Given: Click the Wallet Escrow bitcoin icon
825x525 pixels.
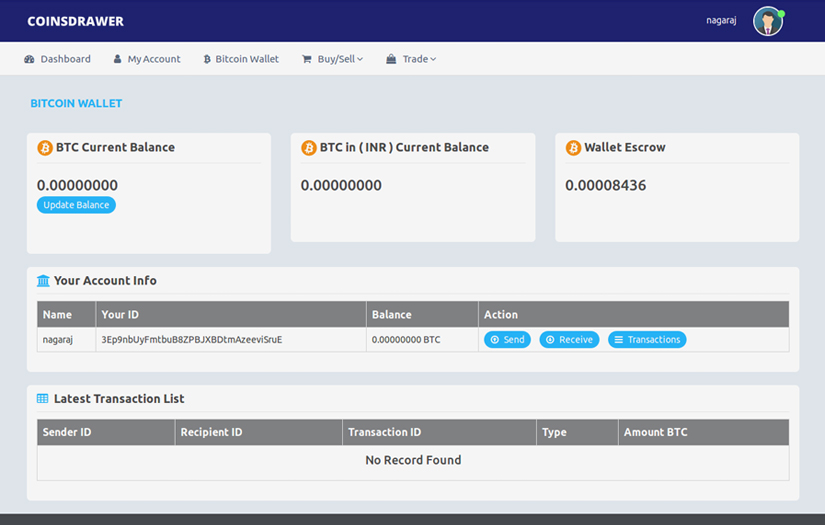Looking at the screenshot, I should point(573,148).
